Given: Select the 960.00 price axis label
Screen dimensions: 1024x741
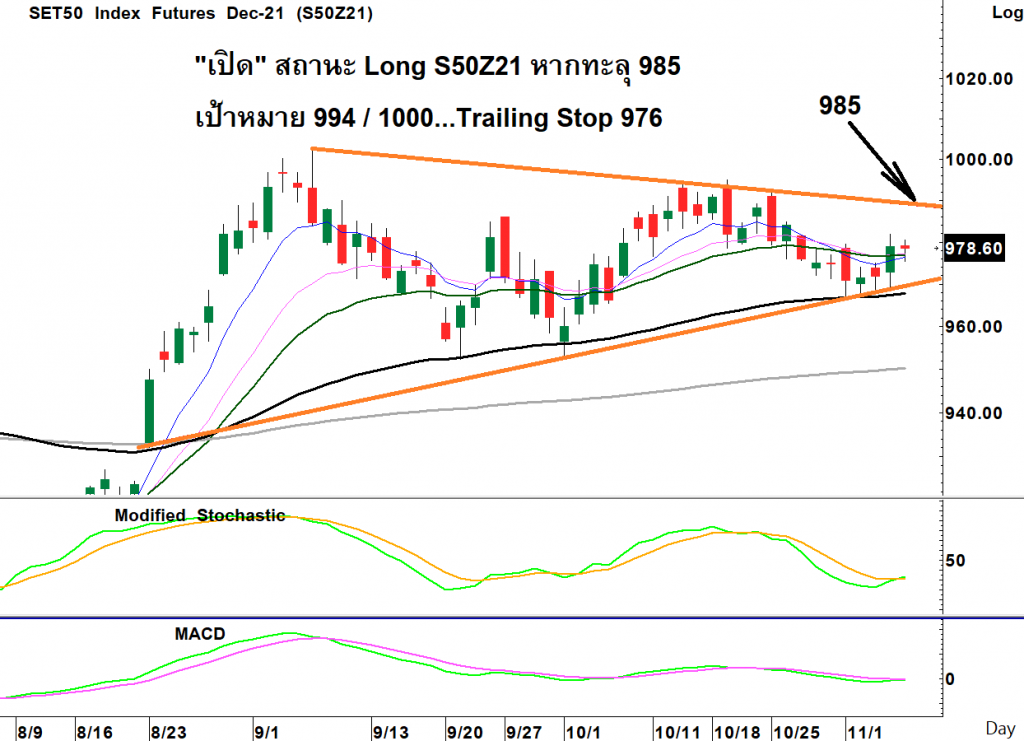Looking at the screenshot, I should pos(974,326).
